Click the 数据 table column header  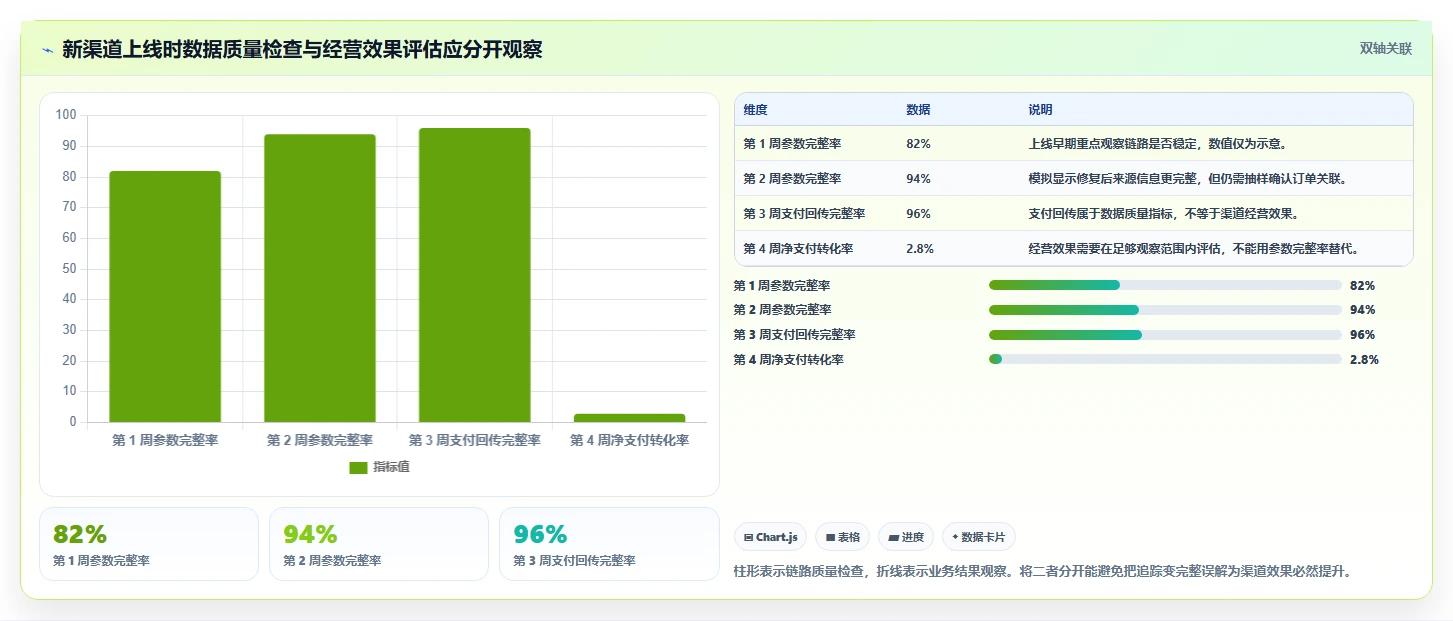point(918,110)
